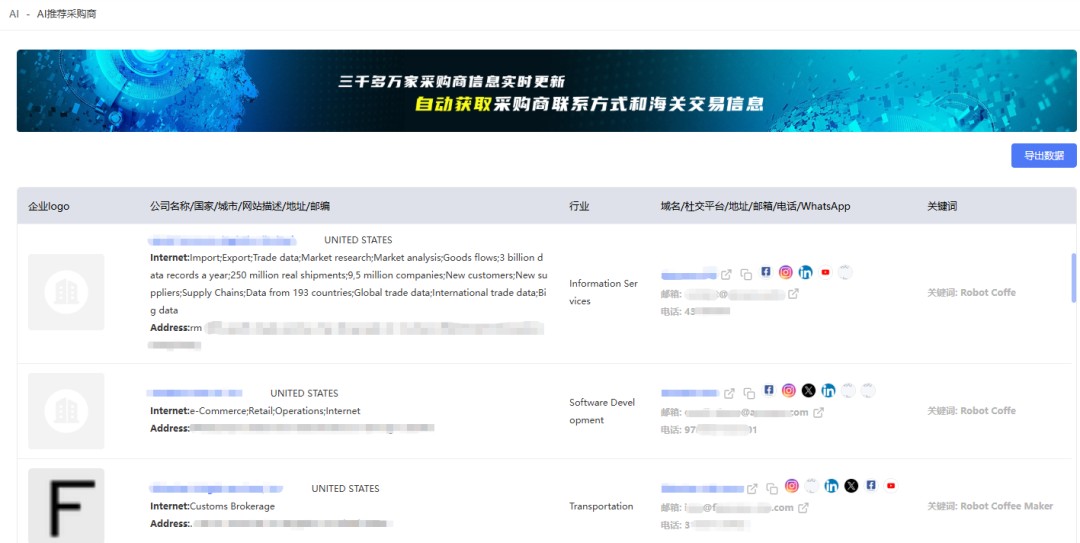1080x543 pixels.
Task: Click blank social icon in Transportation row
Action: (812, 486)
